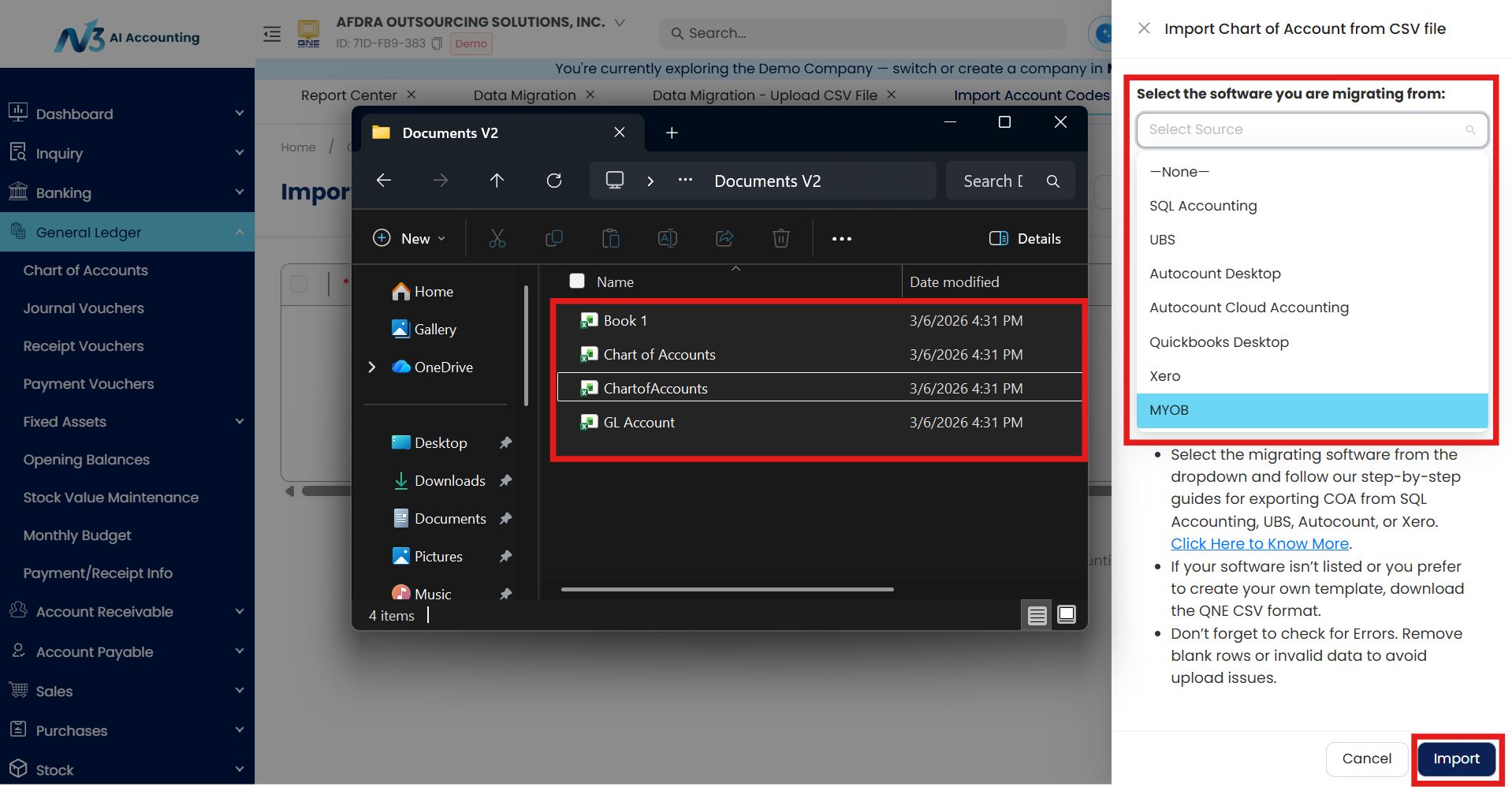The height and width of the screenshot is (787, 1512).
Task: Choose SQL Accounting from source list
Action: [x=1312, y=206]
